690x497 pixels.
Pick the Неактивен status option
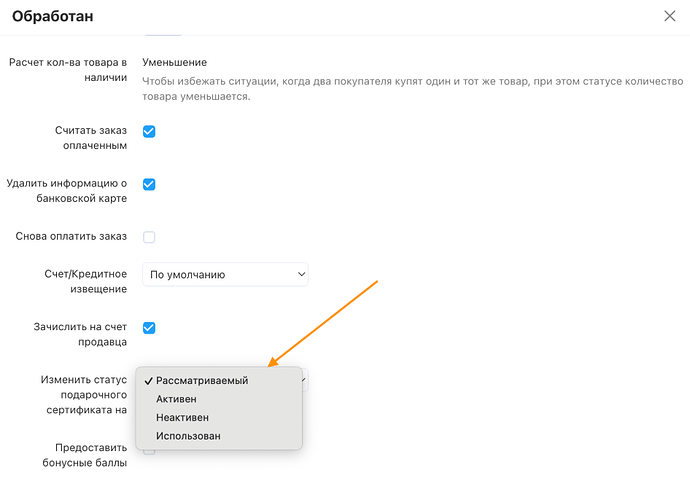click(x=182, y=417)
